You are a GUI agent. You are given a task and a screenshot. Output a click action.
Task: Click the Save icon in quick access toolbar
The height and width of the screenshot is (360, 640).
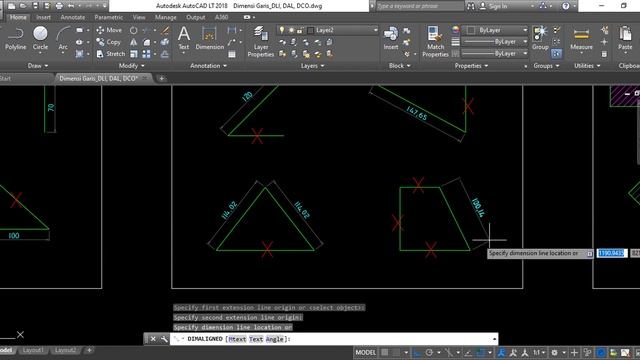coord(35,6)
